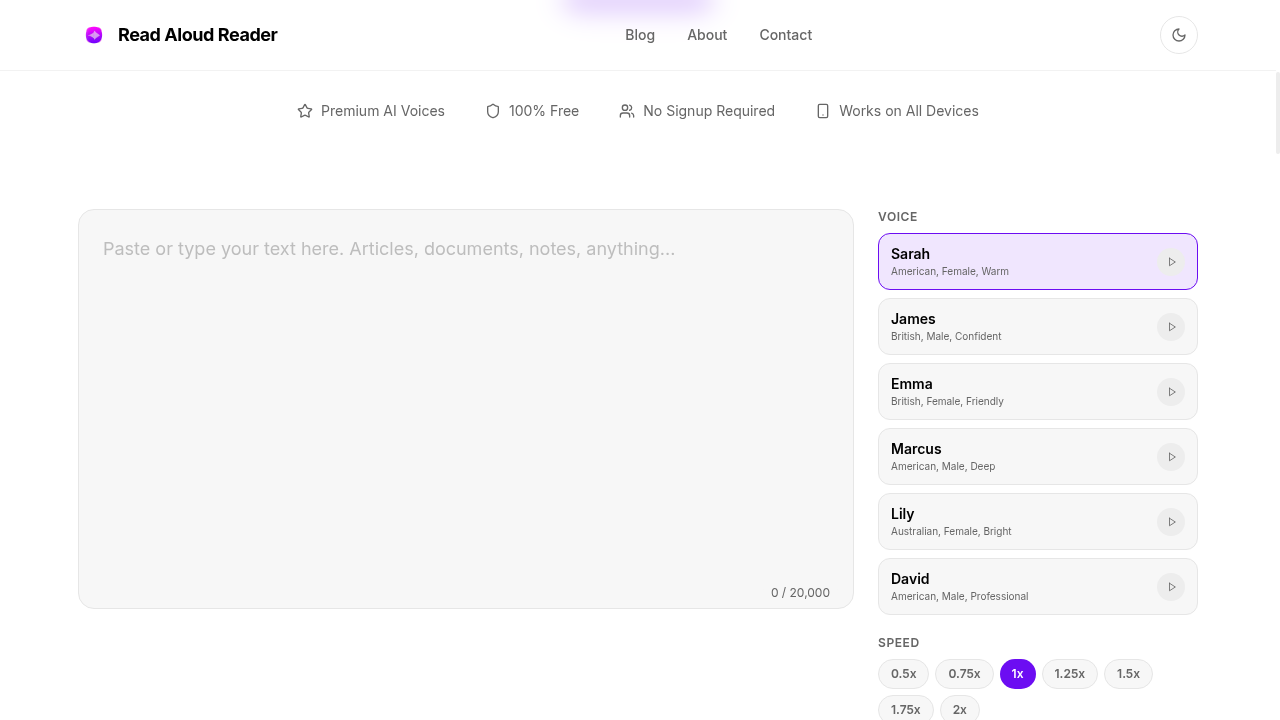Screen dimensions: 1280x720
Task: Preview Emma's voice with its play icon
Action: 1171,392
